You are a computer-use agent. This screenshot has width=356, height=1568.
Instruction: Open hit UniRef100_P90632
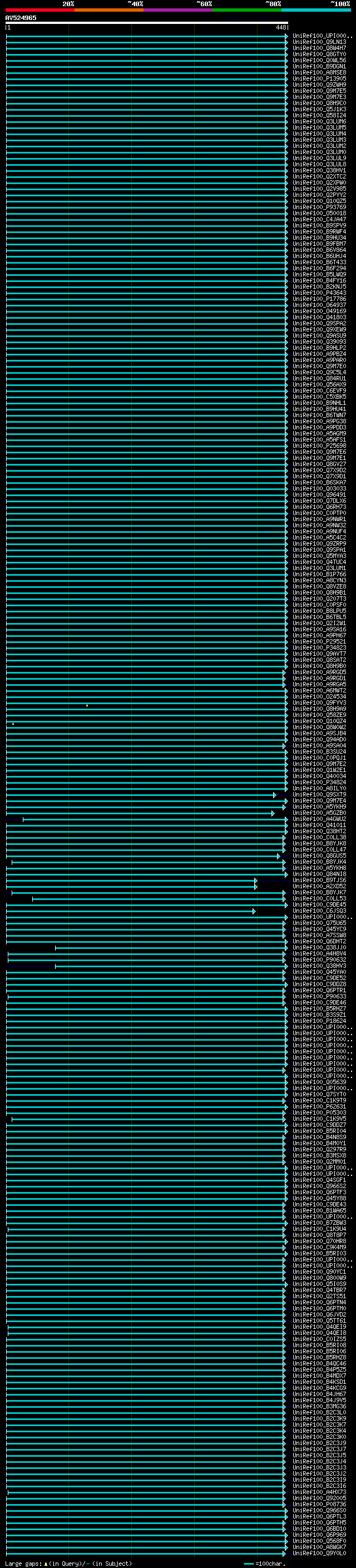tap(319, 960)
